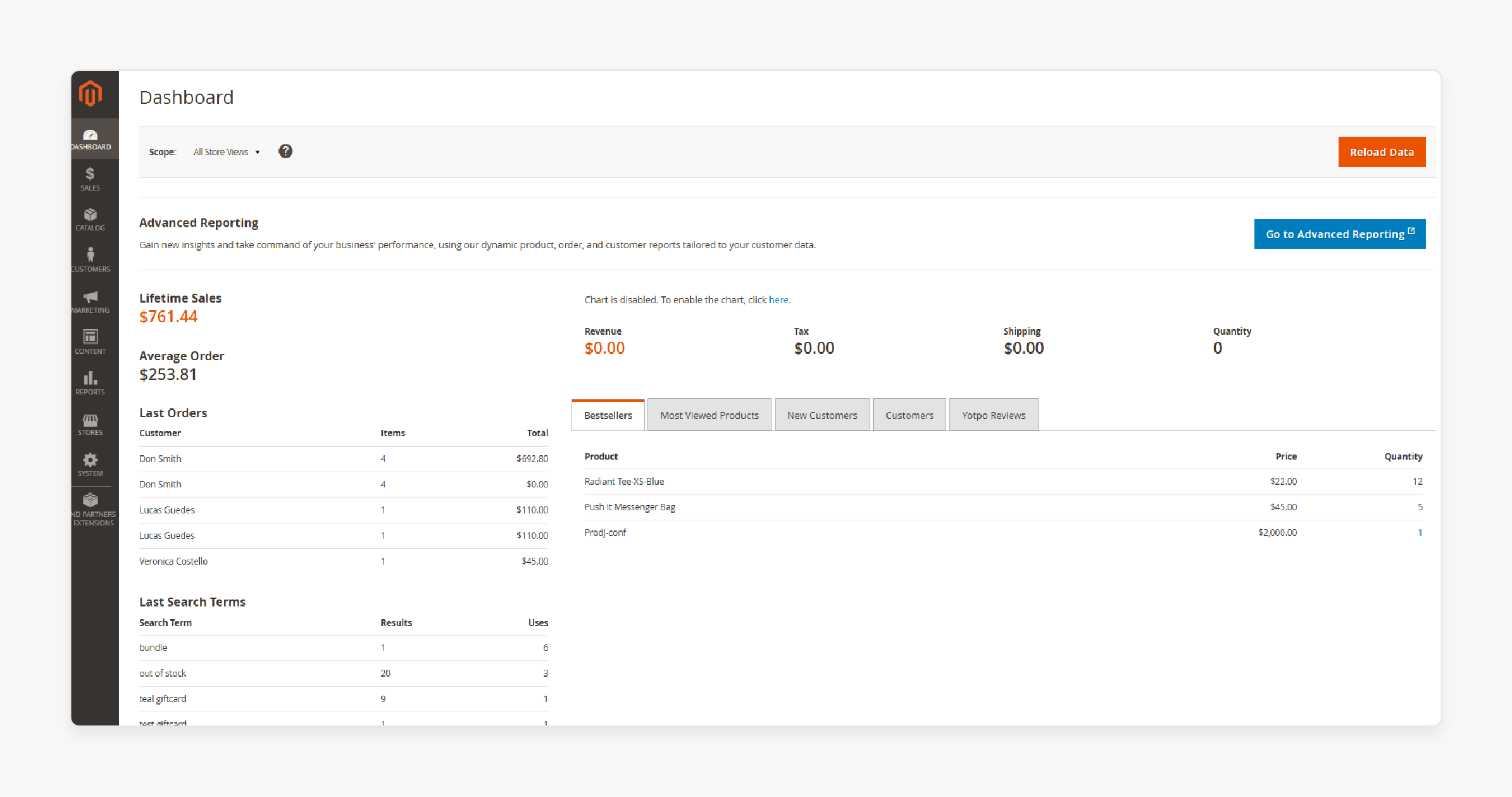Click the 'here' link to enable chart

coord(778,300)
